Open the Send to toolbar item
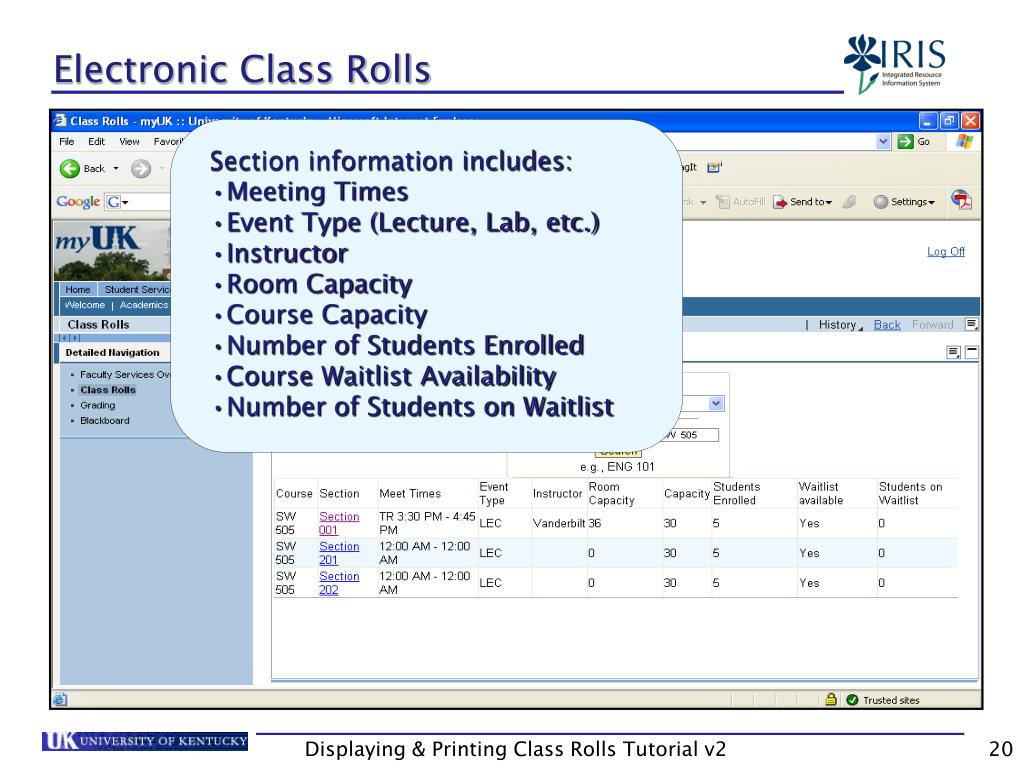 803,202
